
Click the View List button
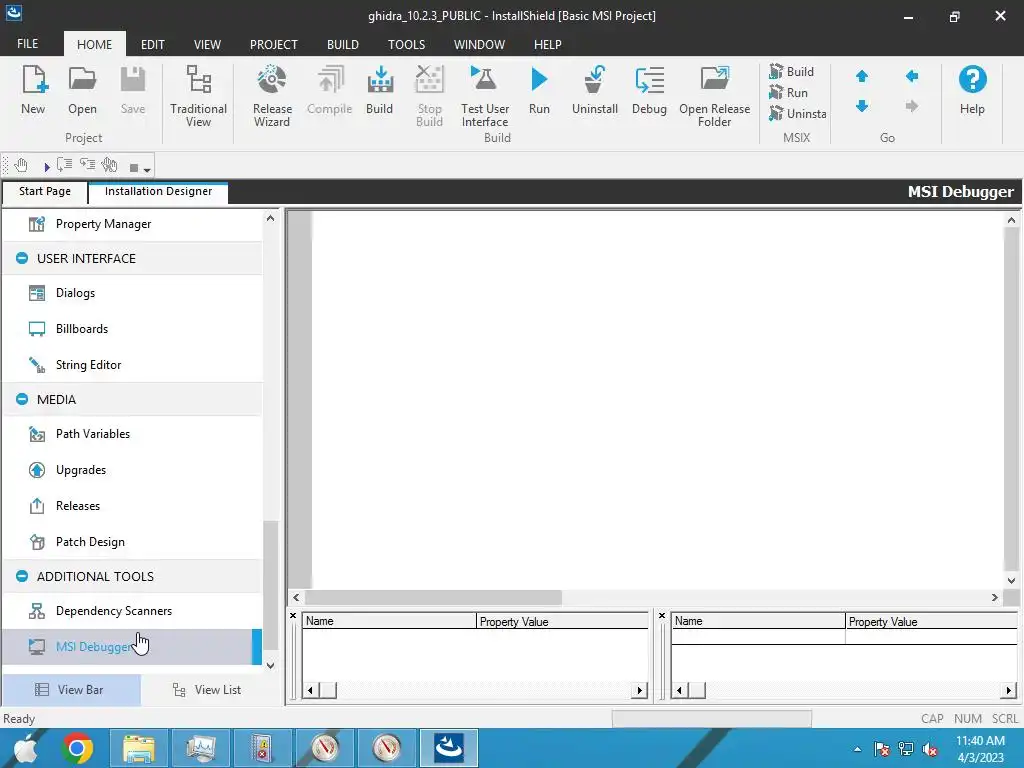pyautogui.click(x=209, y=690)
